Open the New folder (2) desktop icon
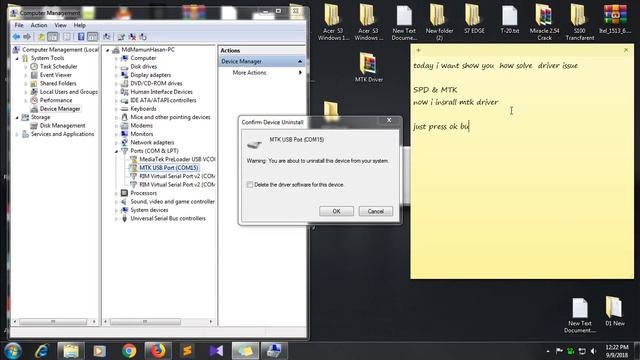640x360 pixels. (x=439, y=22)
